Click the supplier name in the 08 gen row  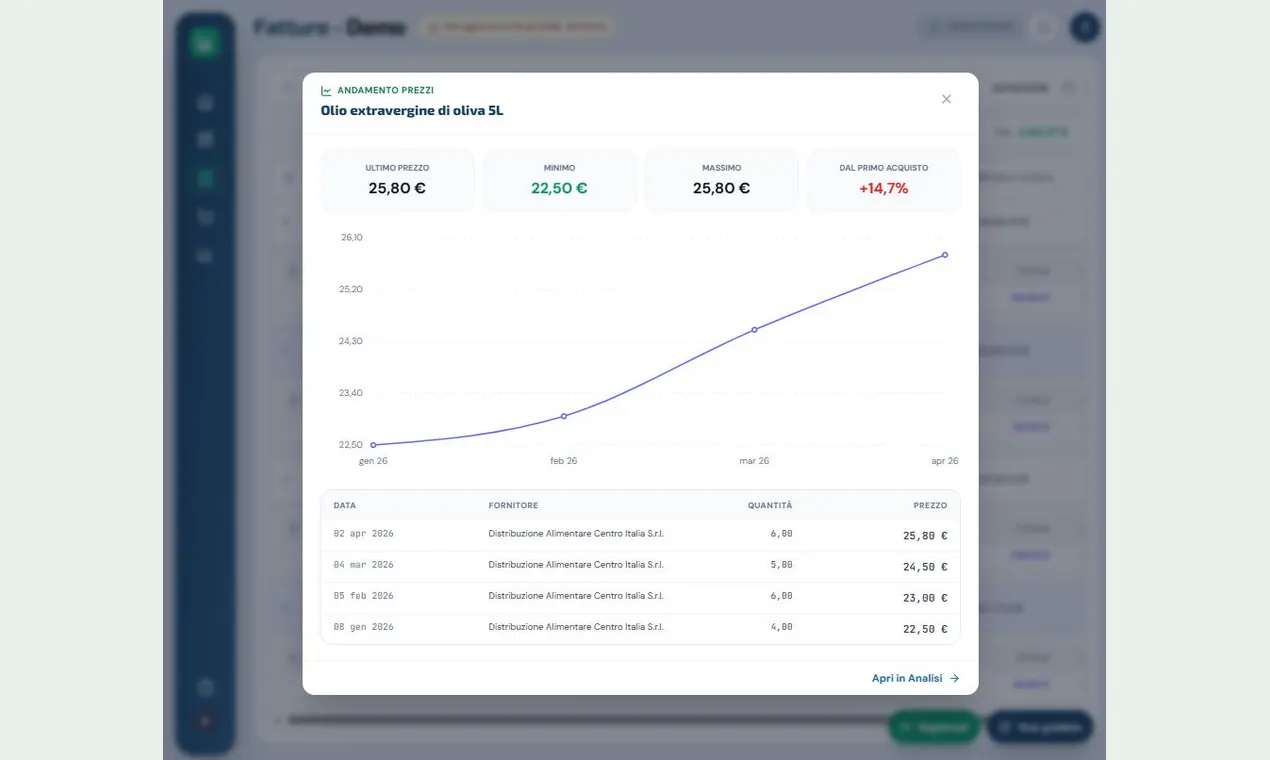pyautogui.click(x=576, y=627)
